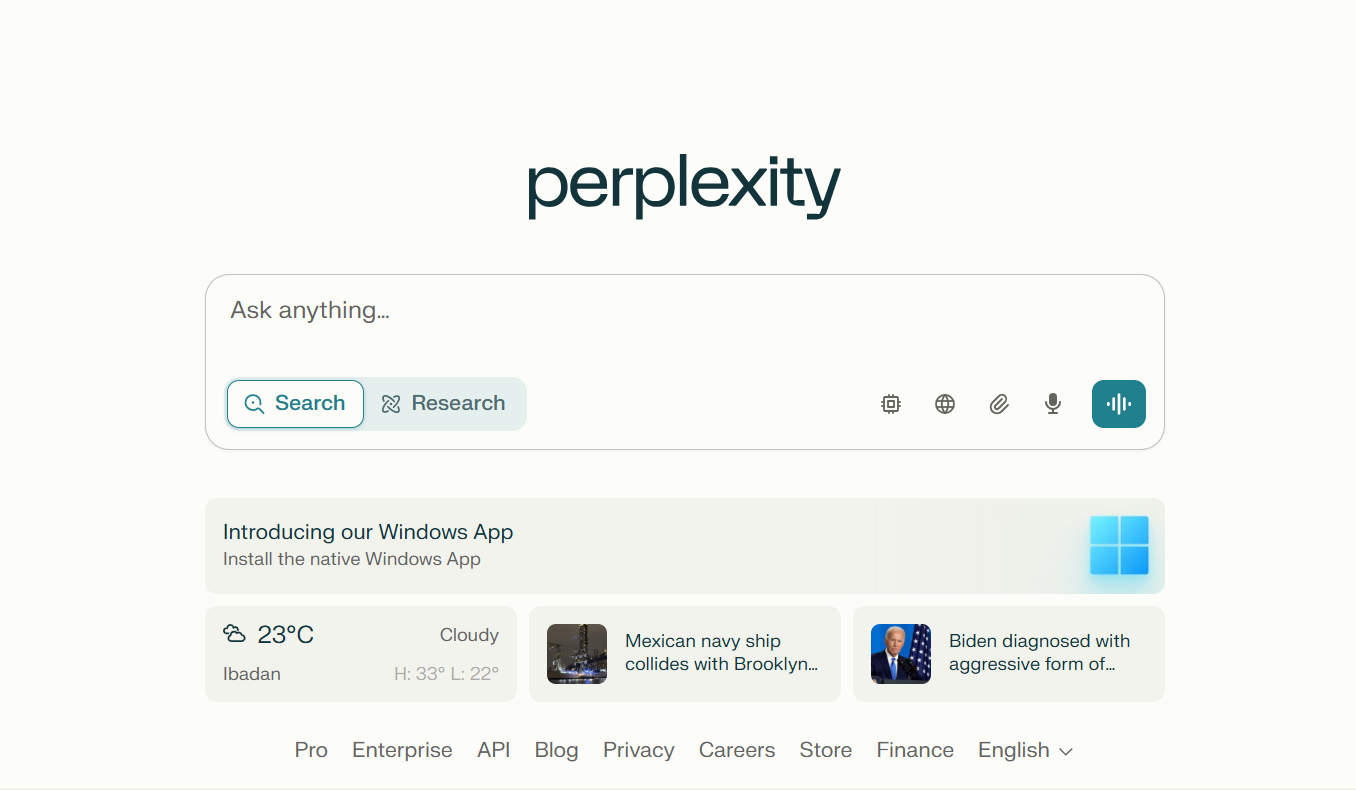Open the Finance section
Screen dimensions: 1356x790
coord(914,750)
